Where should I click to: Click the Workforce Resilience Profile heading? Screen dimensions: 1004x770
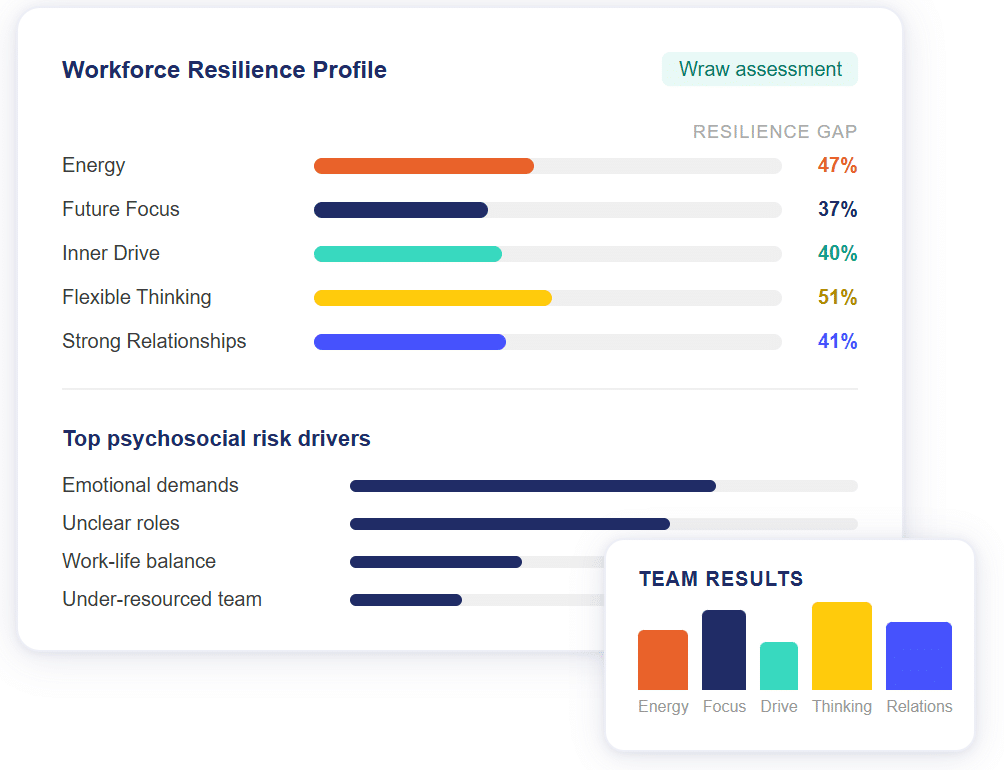[224, 70]
